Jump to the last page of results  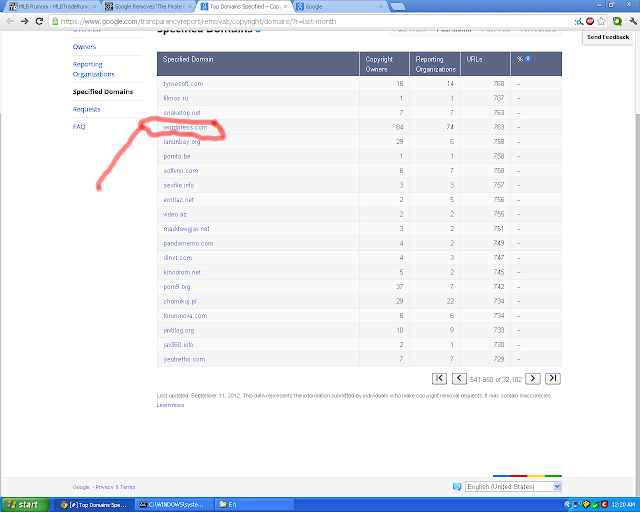coord(553,378)
